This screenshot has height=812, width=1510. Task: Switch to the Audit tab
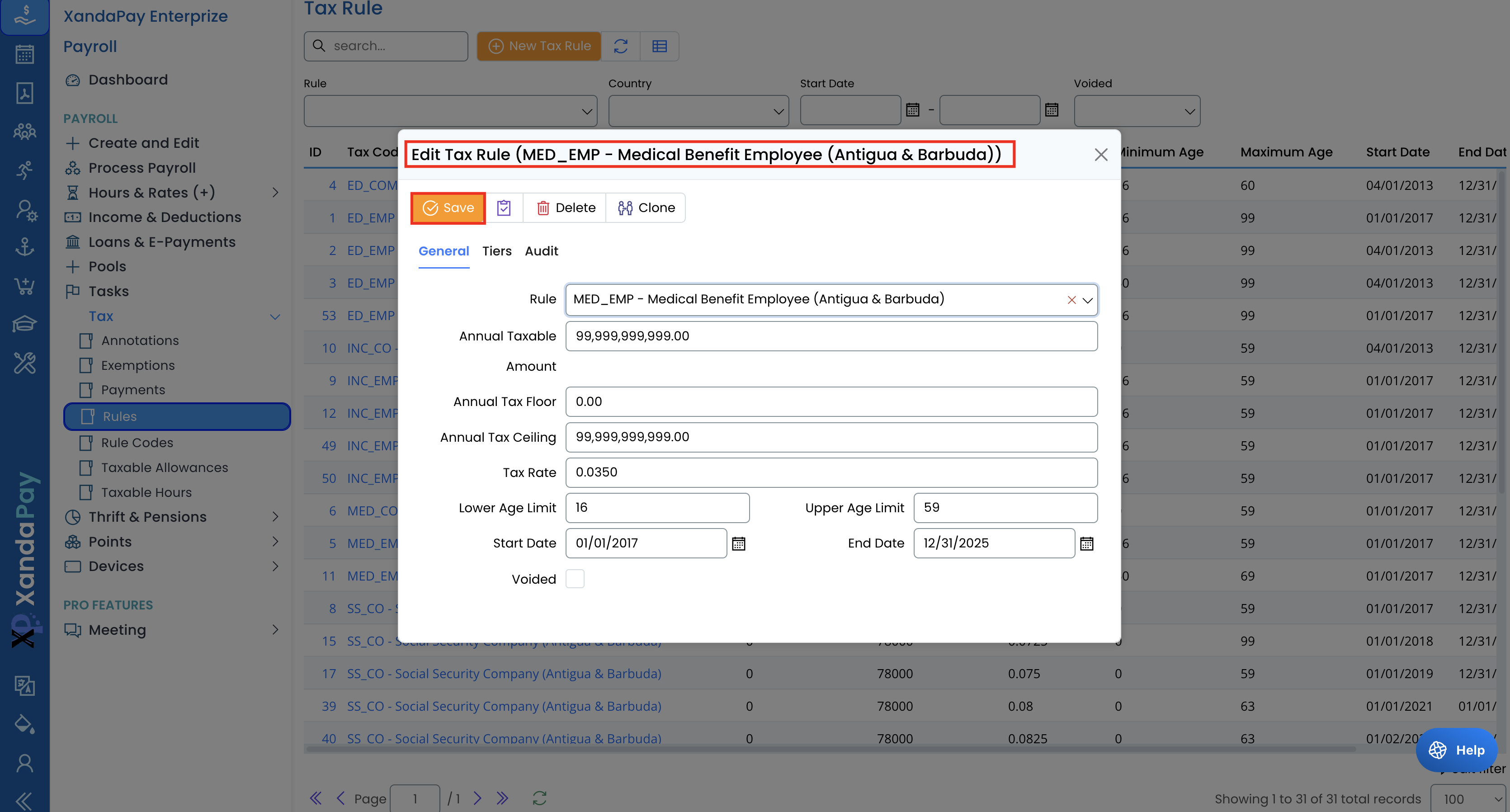(541, 251)
